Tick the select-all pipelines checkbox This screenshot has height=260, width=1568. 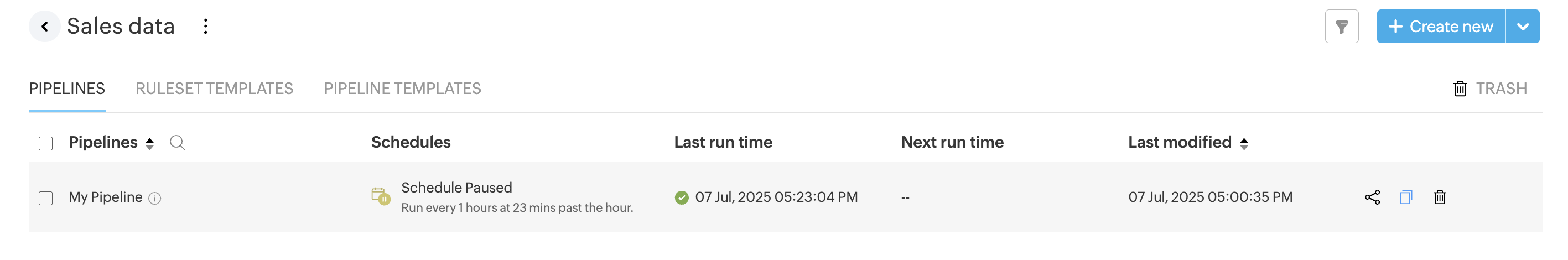coord(46,144)
